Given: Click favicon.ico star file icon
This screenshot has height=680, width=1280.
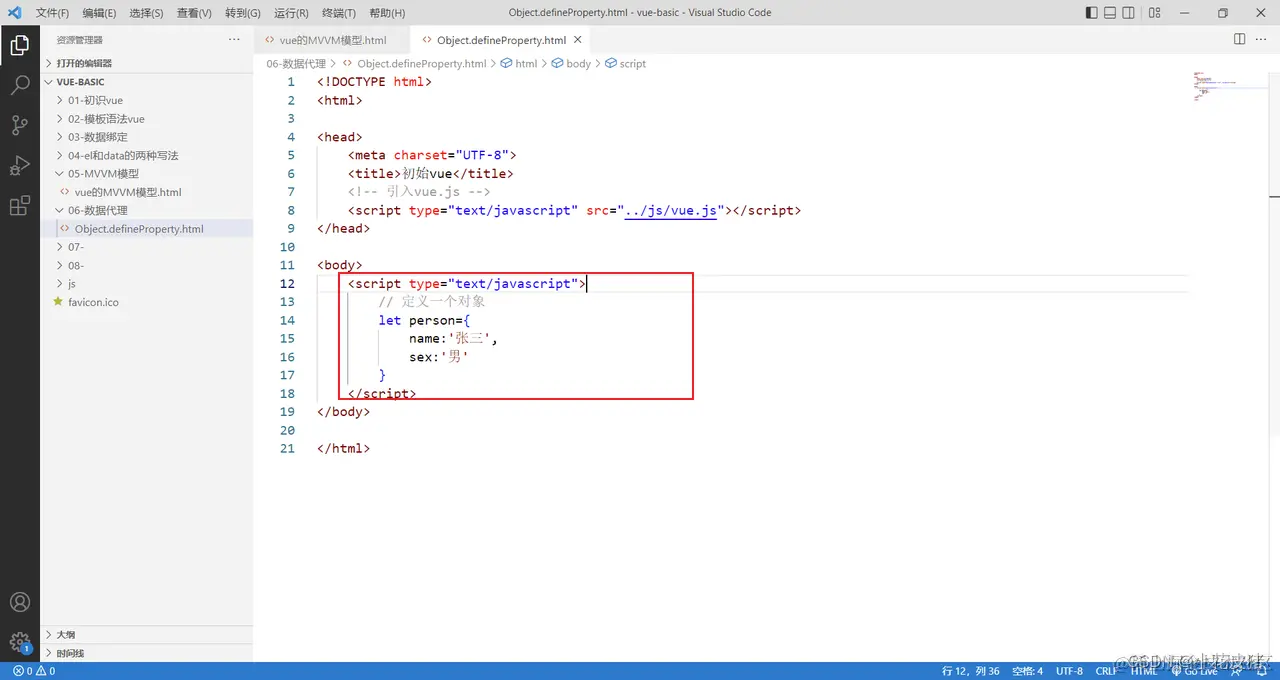Looking at the screenshot, I should click(58, 302).
